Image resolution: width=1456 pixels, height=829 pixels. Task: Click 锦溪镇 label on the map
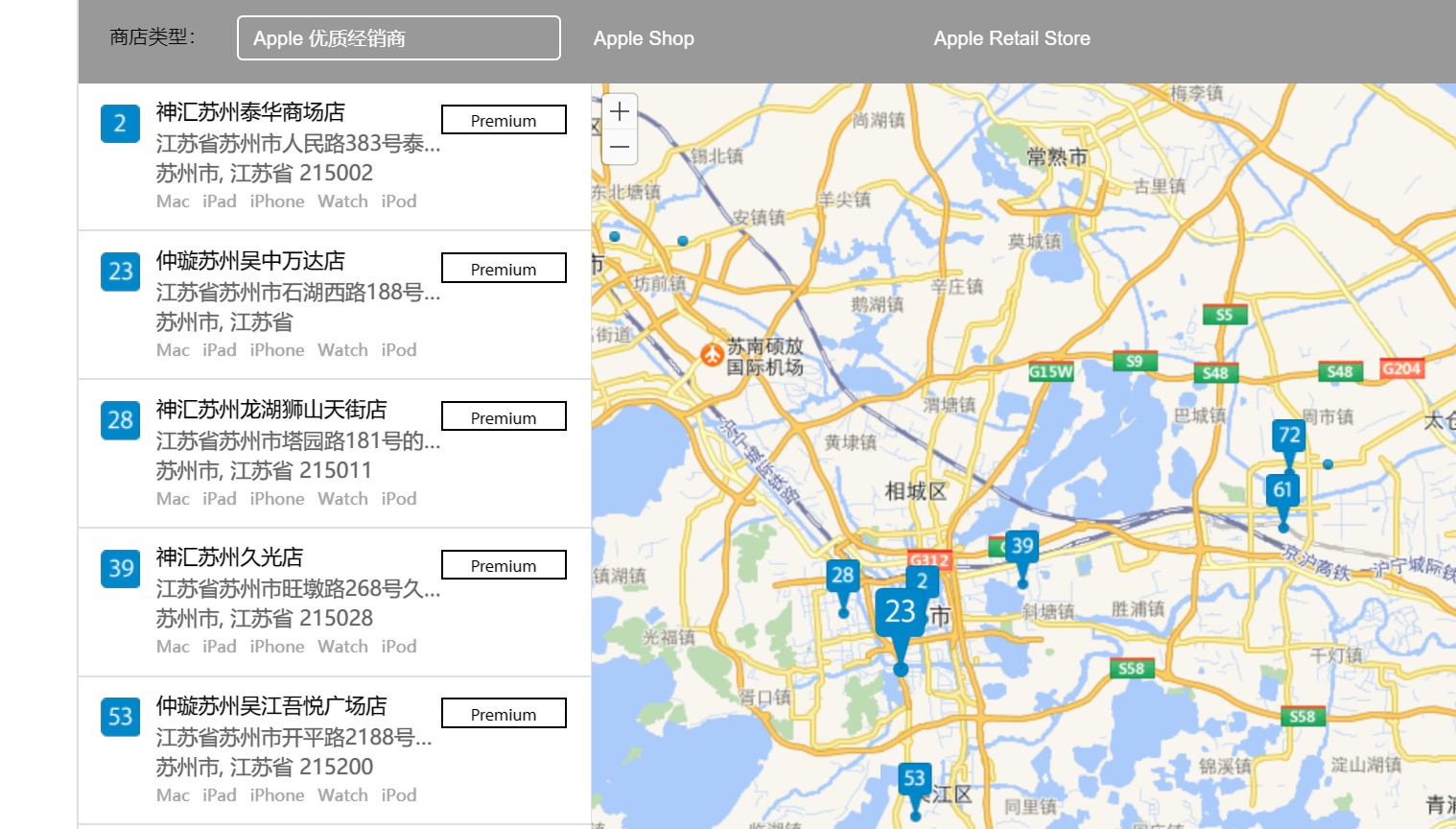tap(1225, 766)
